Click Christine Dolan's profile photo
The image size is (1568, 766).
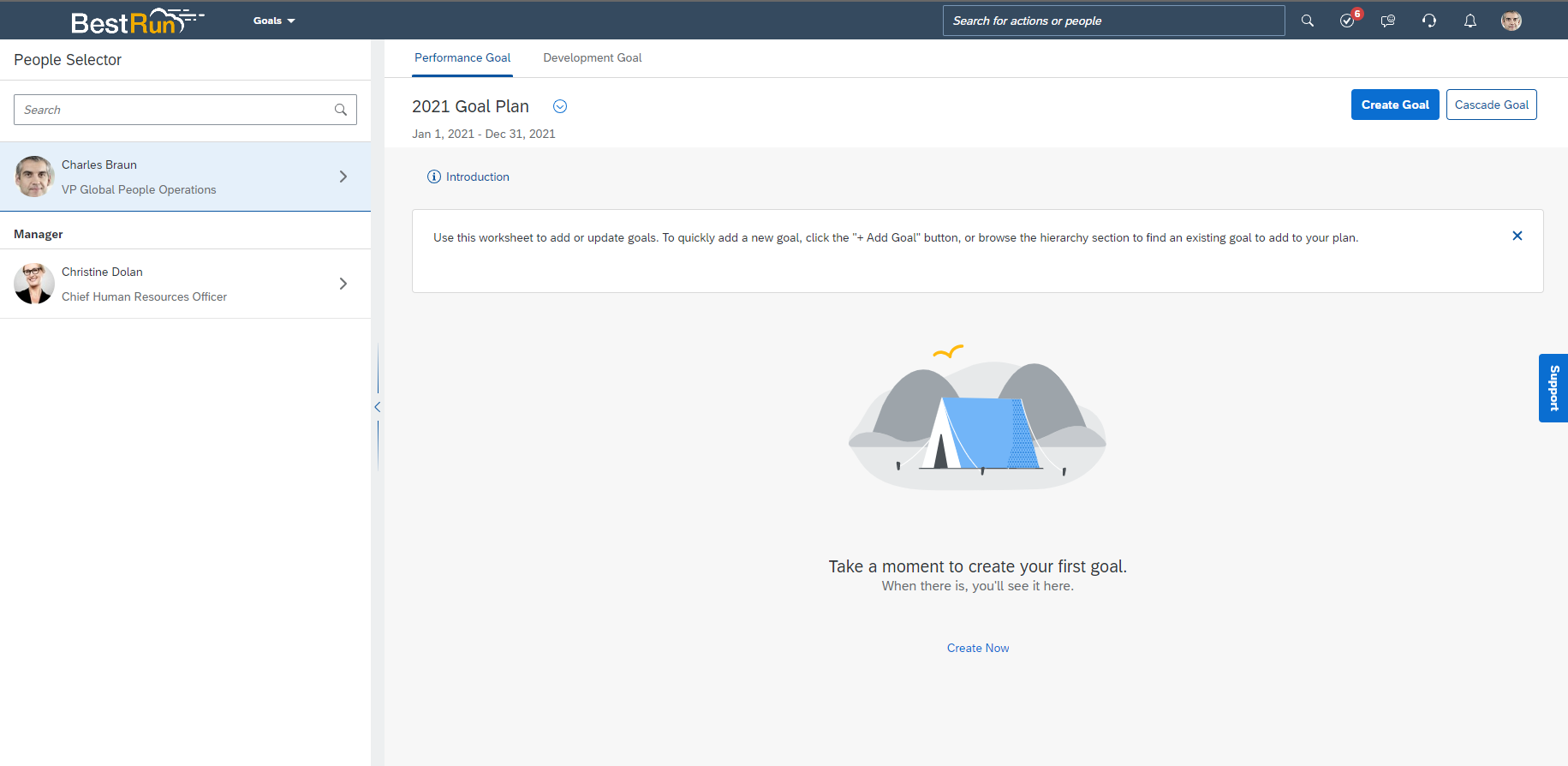(34, 284)
